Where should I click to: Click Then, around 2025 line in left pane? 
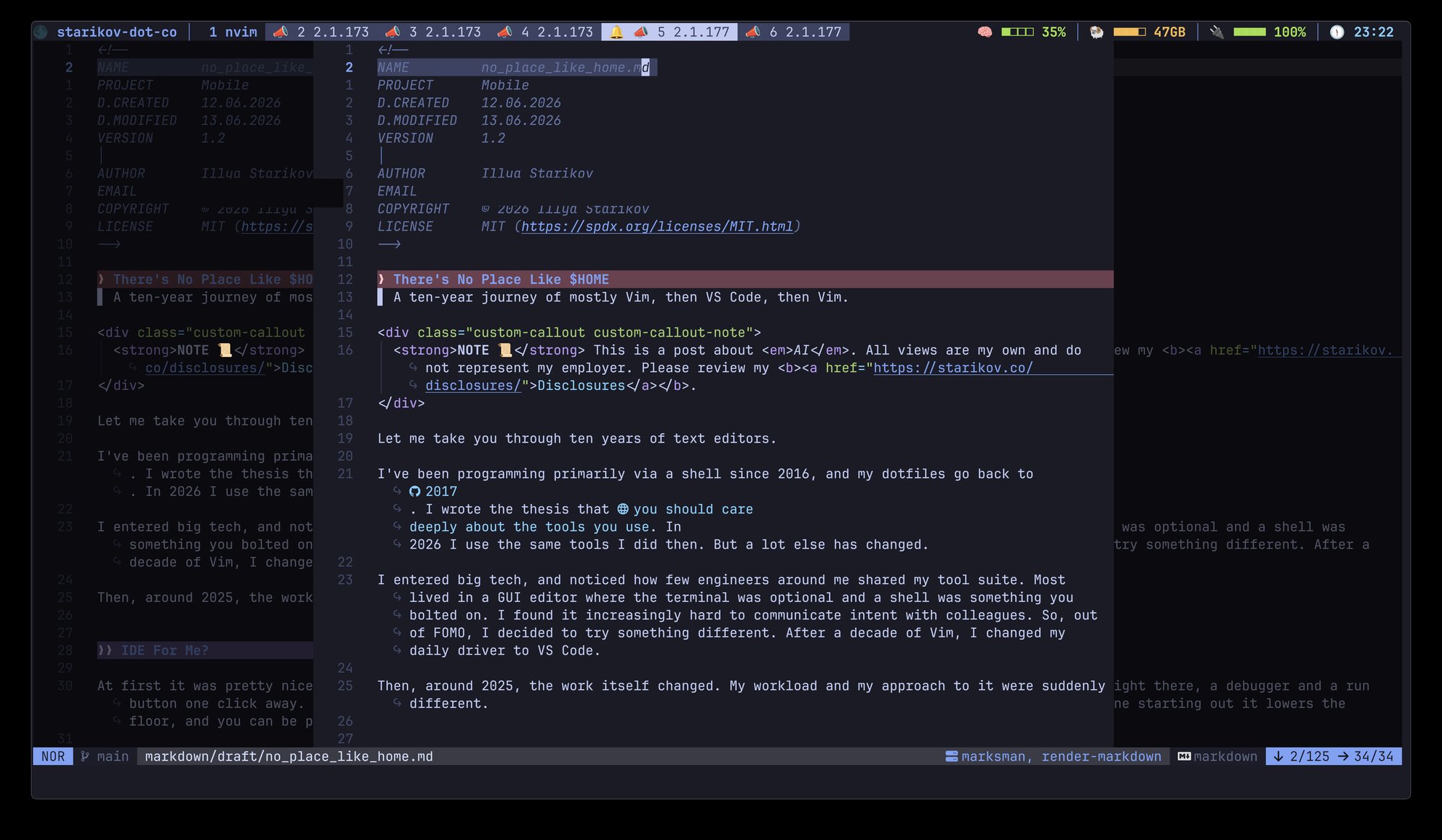pos(205,598)
